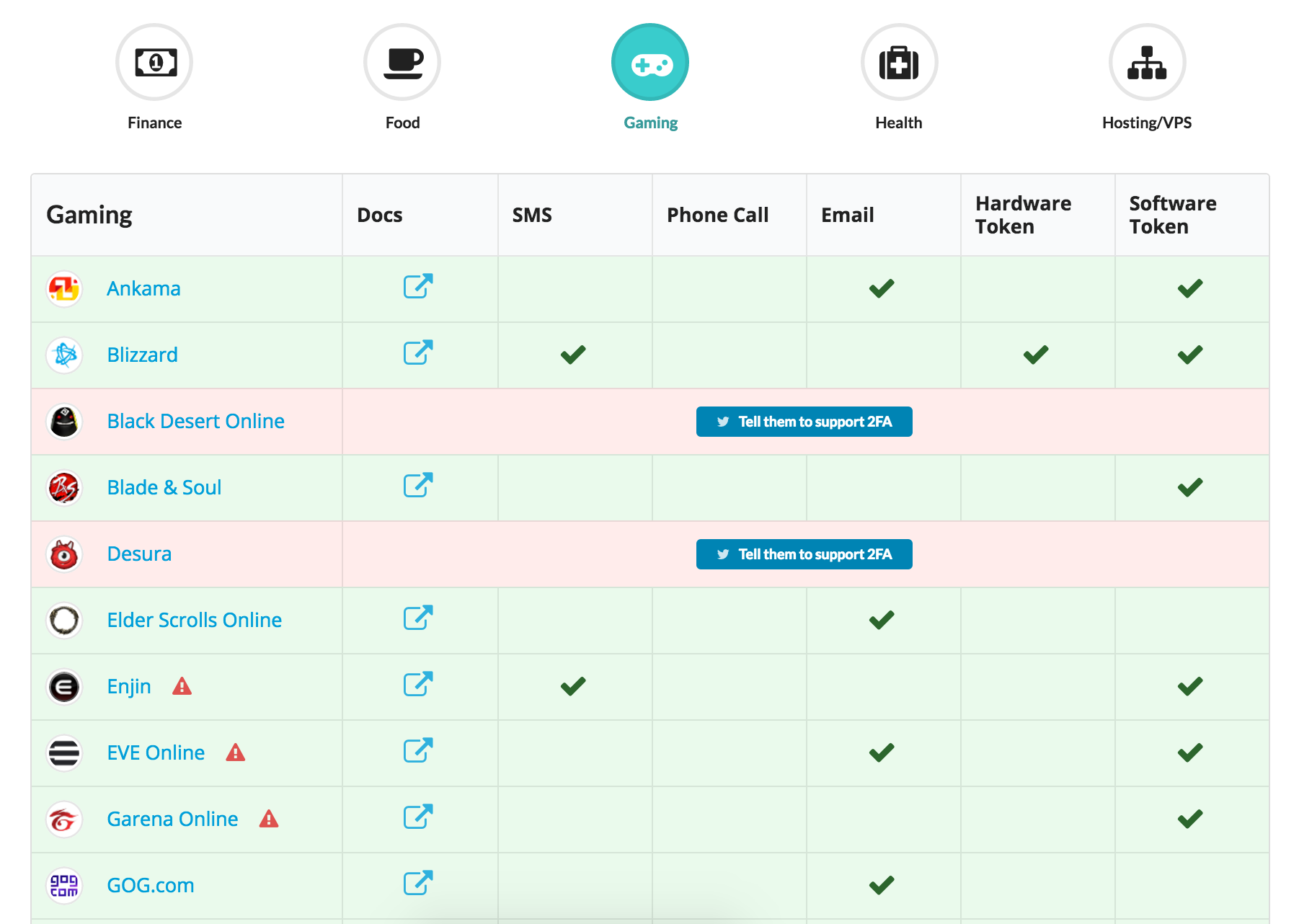1299x924 pixels.
Task: Click Blizzard's SMS checkmark
Action: point(573,355)
